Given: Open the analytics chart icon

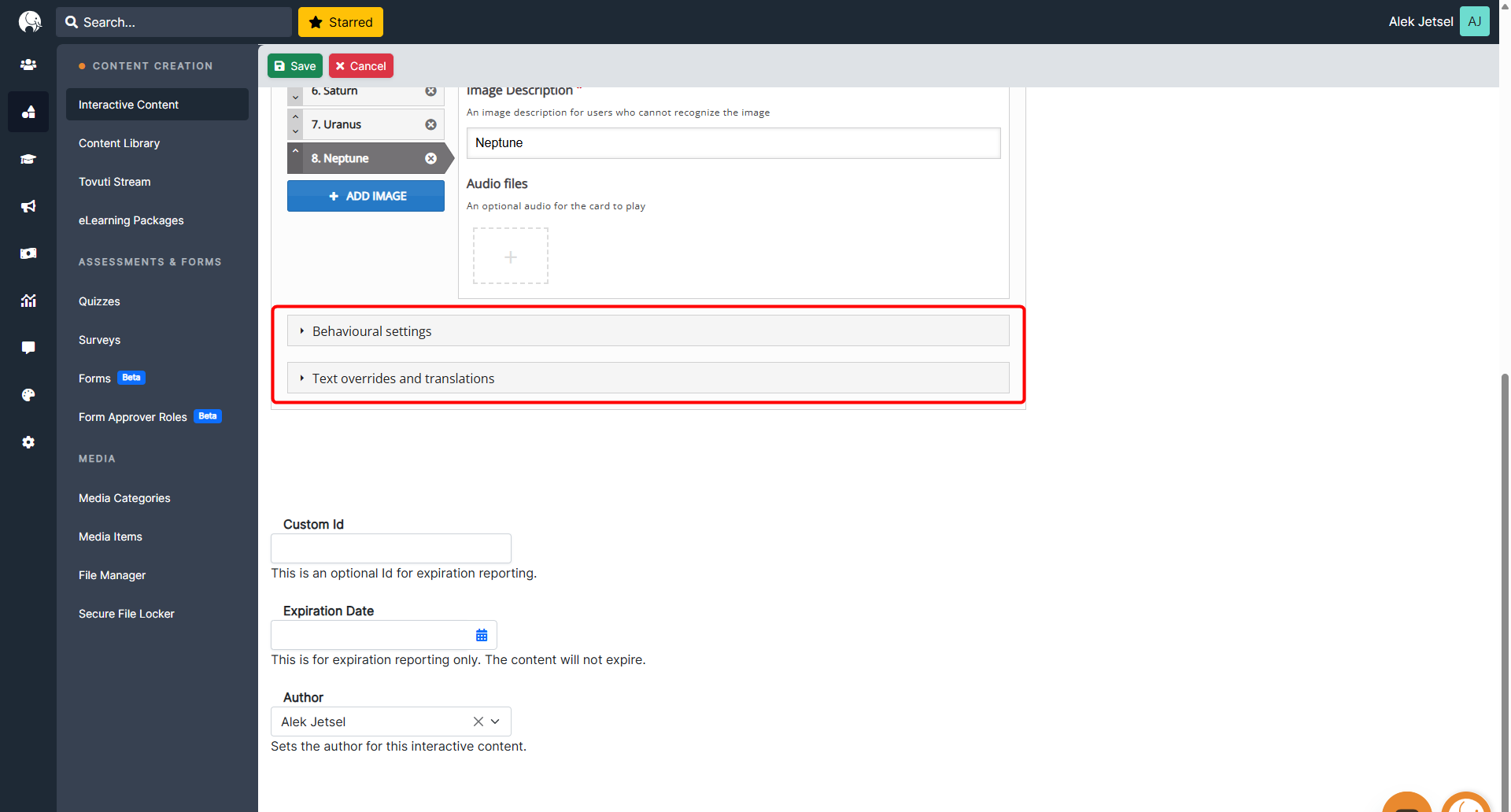Looking at the screenshot, I should pyautogui.click(x=28, y=301).
